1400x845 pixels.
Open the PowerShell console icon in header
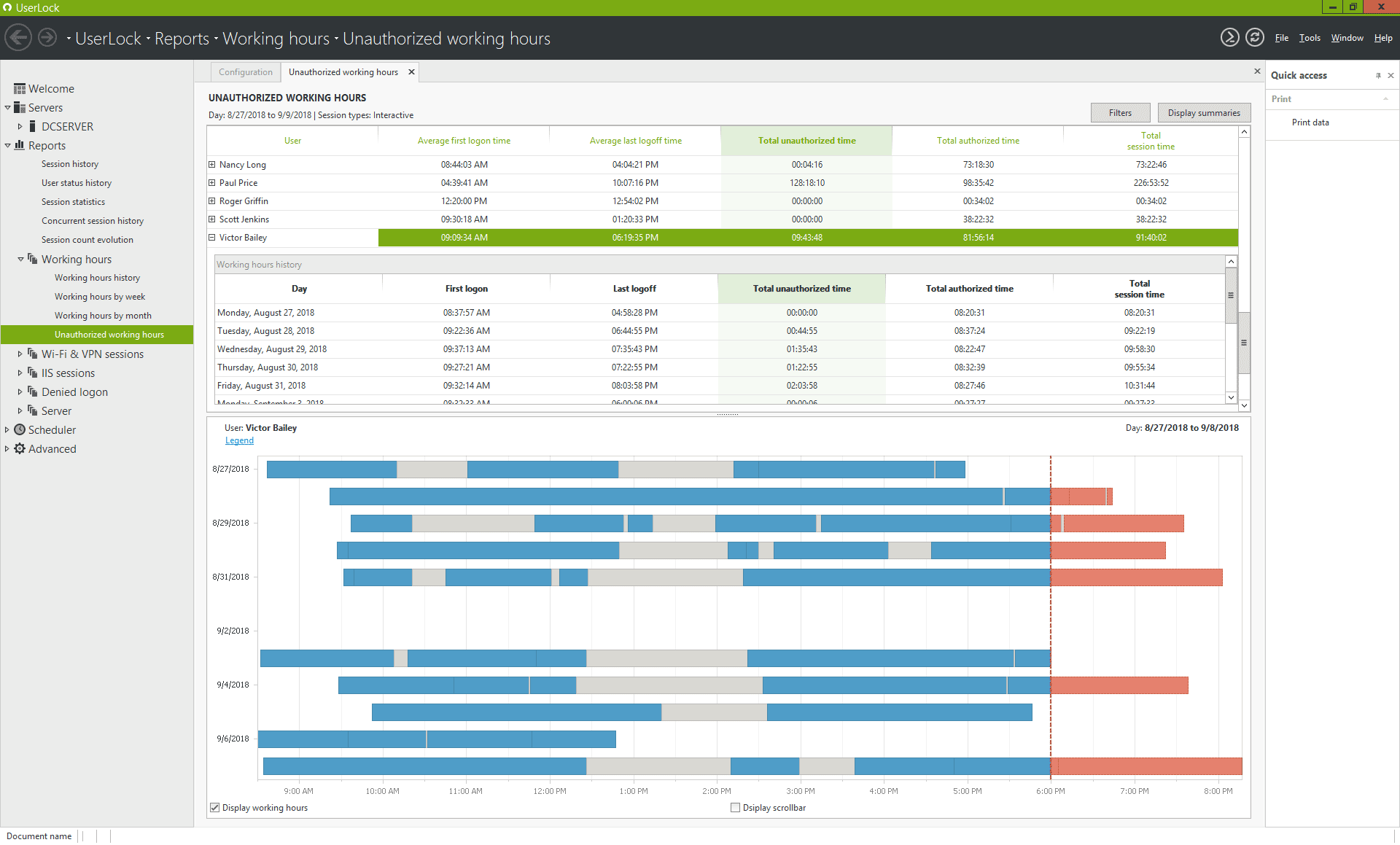1229,37
